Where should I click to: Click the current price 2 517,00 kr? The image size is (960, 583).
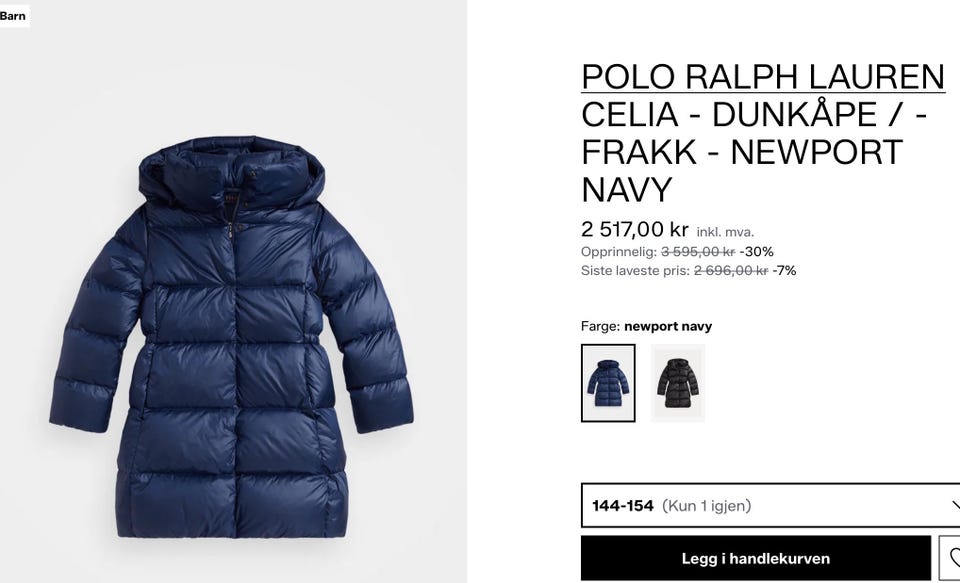pos(634,230)
